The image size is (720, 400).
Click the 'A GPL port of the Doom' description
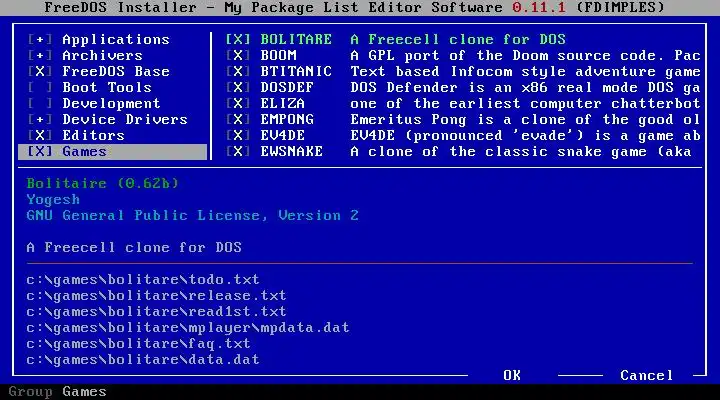525,56
